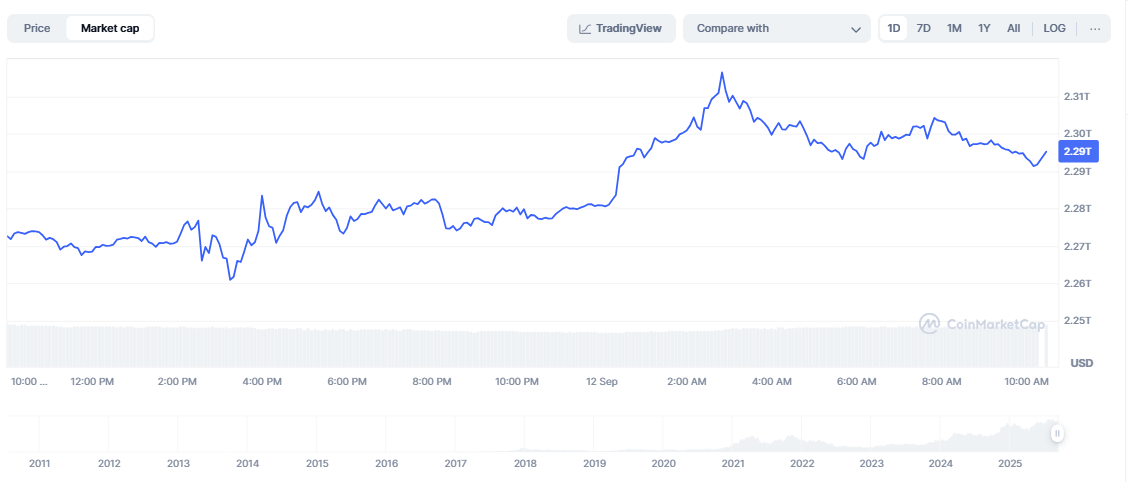1128x482 pixels.
Task: Click the 12 Sep date label
Action: coord(601,381)
